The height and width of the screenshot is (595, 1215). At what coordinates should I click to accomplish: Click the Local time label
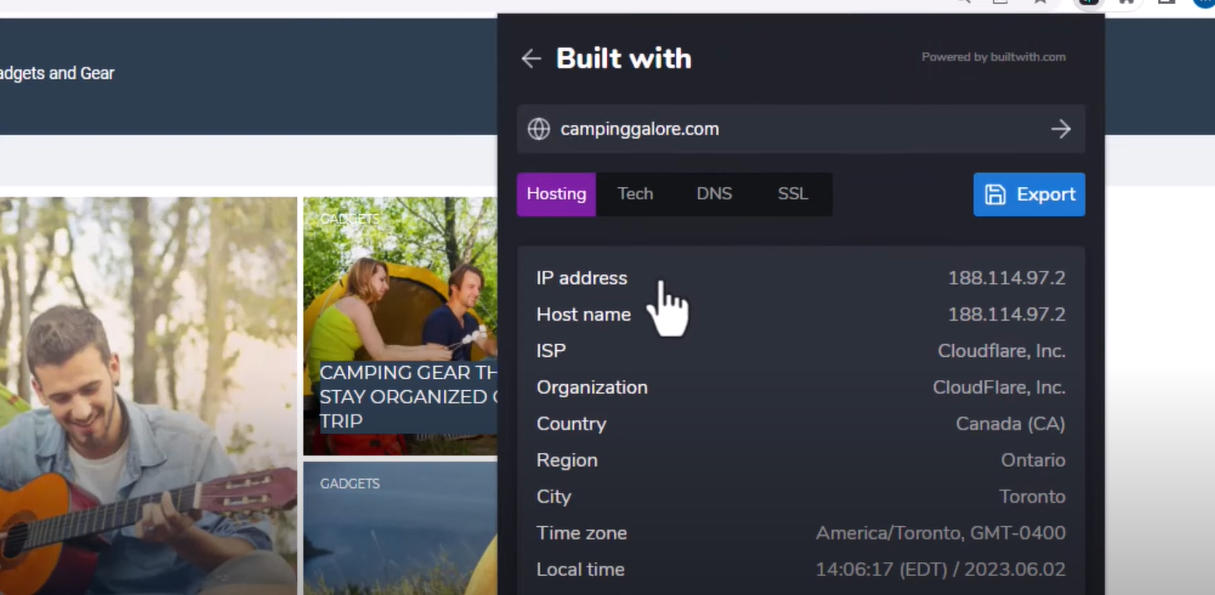[x=580, y=570]
